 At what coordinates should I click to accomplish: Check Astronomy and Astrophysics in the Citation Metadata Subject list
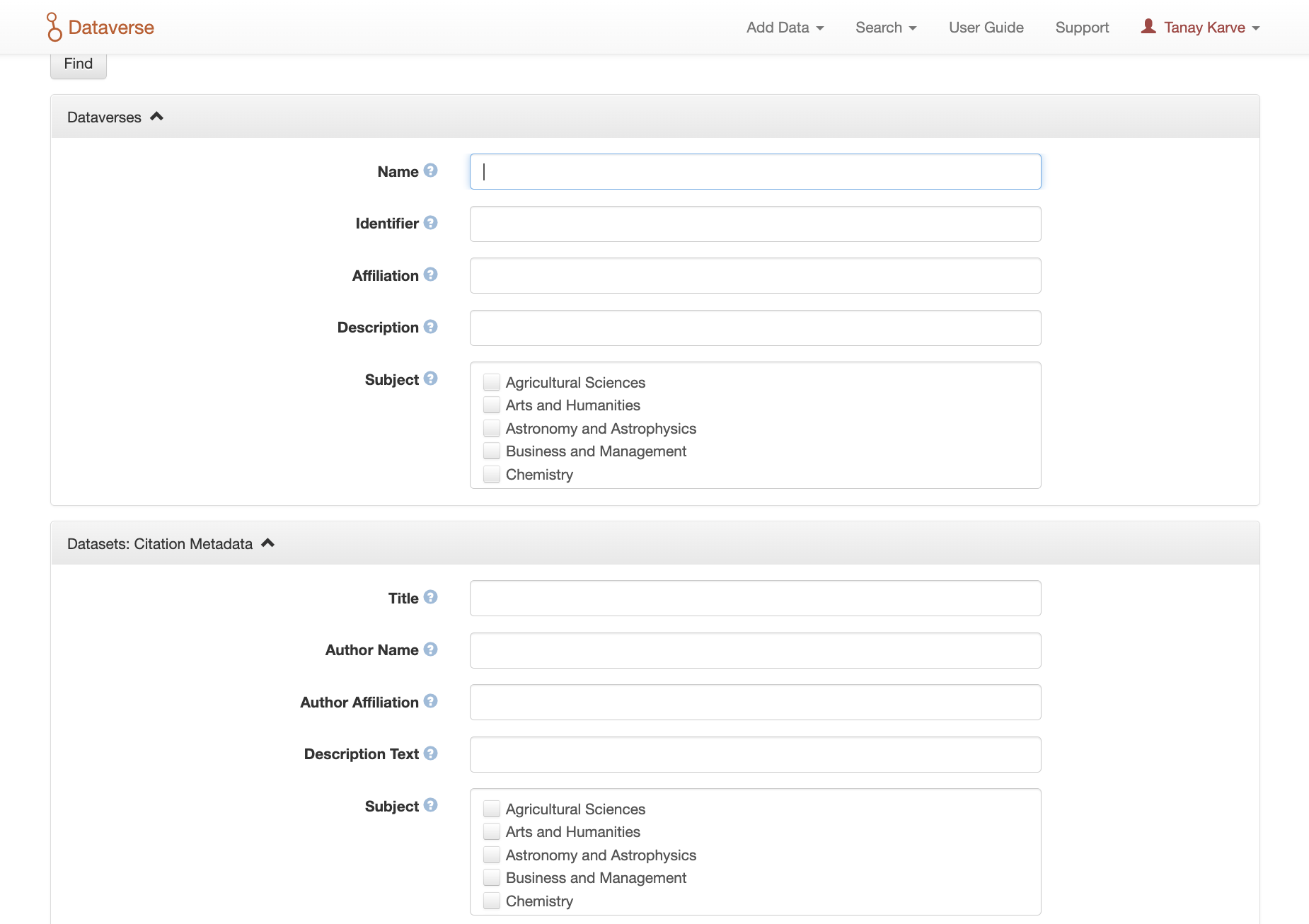tap(492, 855)
